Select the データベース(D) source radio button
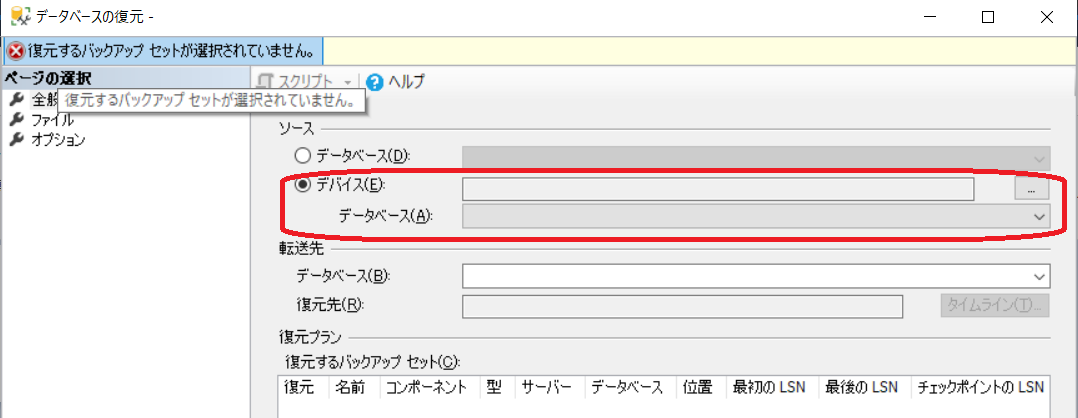 coord(302,156)
